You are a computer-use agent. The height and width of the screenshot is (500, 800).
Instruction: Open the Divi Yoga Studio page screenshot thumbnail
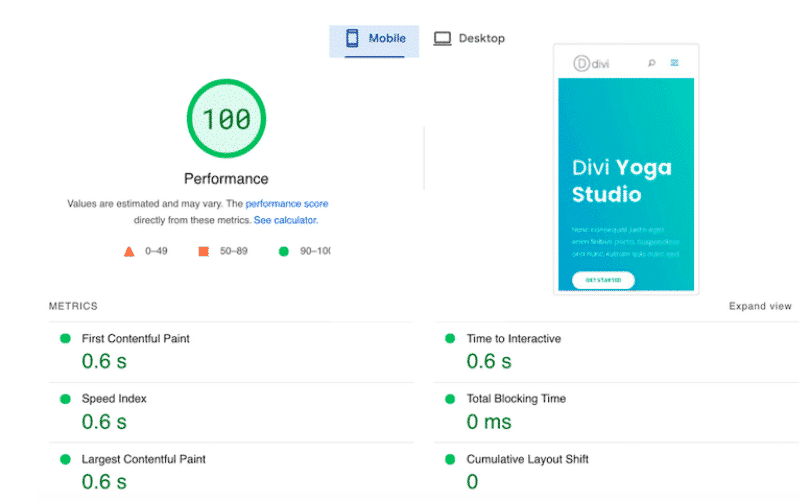tap(626, 169)
